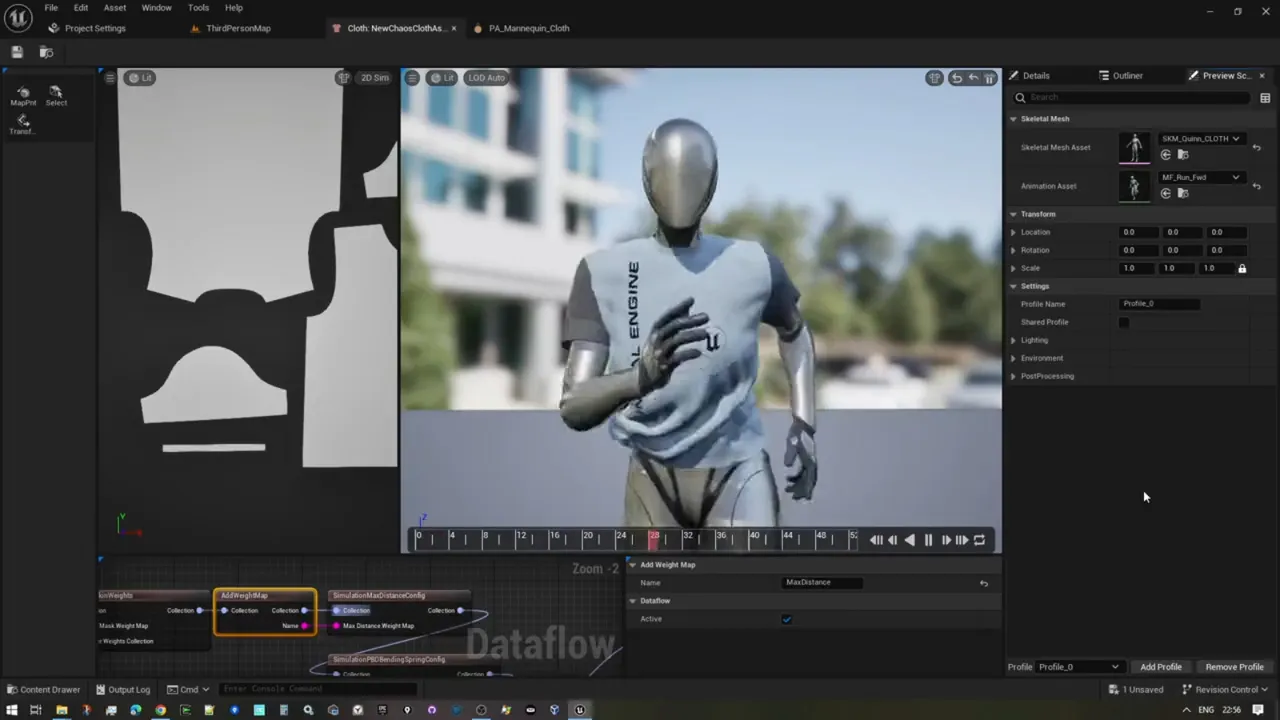Open the SKM_Quinn_CLOTH skeletal mesh dropdown
1280x720 pixels.
pos(1200,139)
